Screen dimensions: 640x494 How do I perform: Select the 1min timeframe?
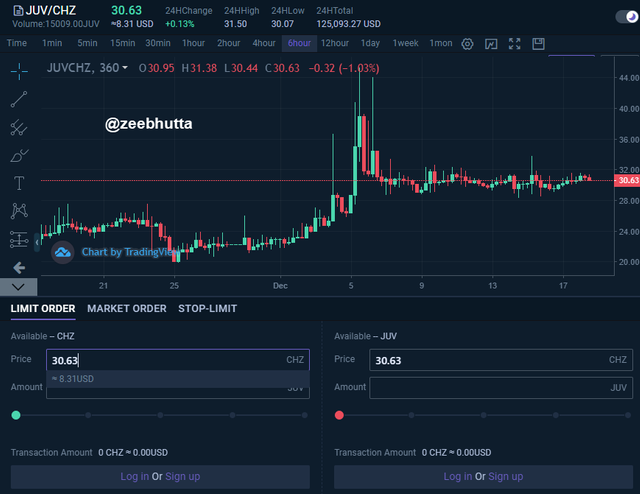[x=52, y=43]
